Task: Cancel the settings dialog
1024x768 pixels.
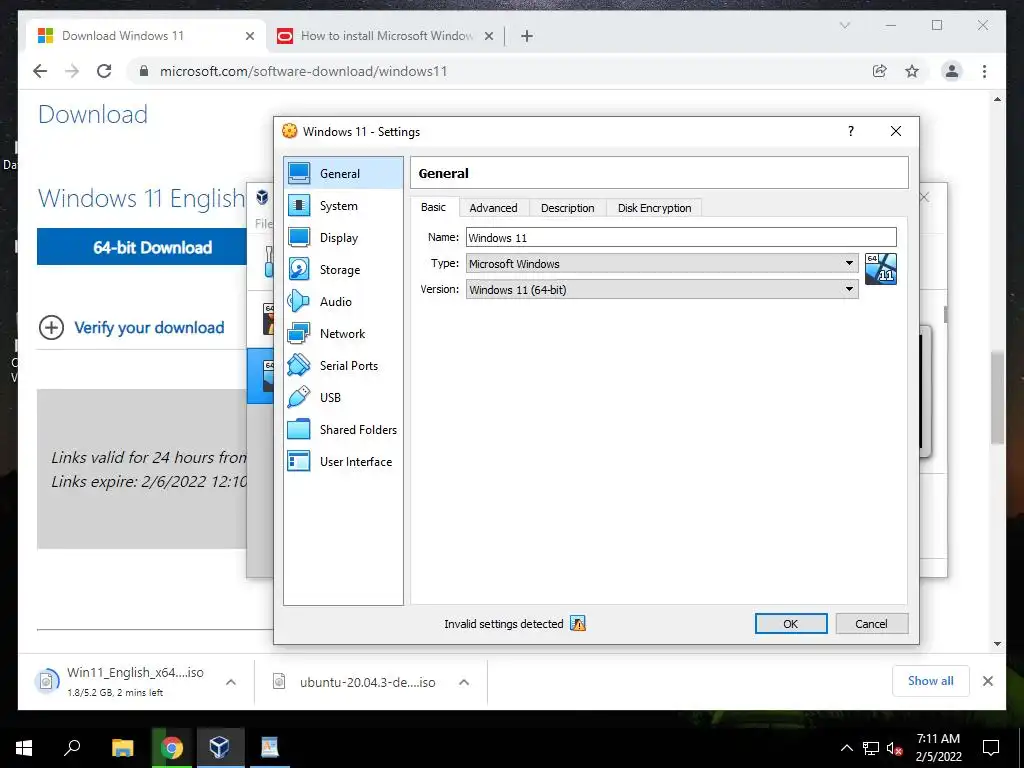Action: click(871, 624)
